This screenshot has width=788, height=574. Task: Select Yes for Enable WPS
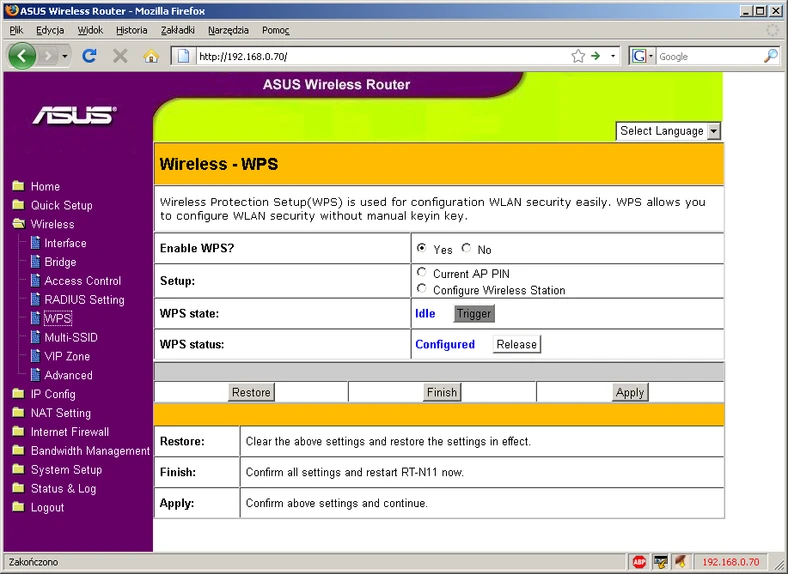click(x=422, y=248)
